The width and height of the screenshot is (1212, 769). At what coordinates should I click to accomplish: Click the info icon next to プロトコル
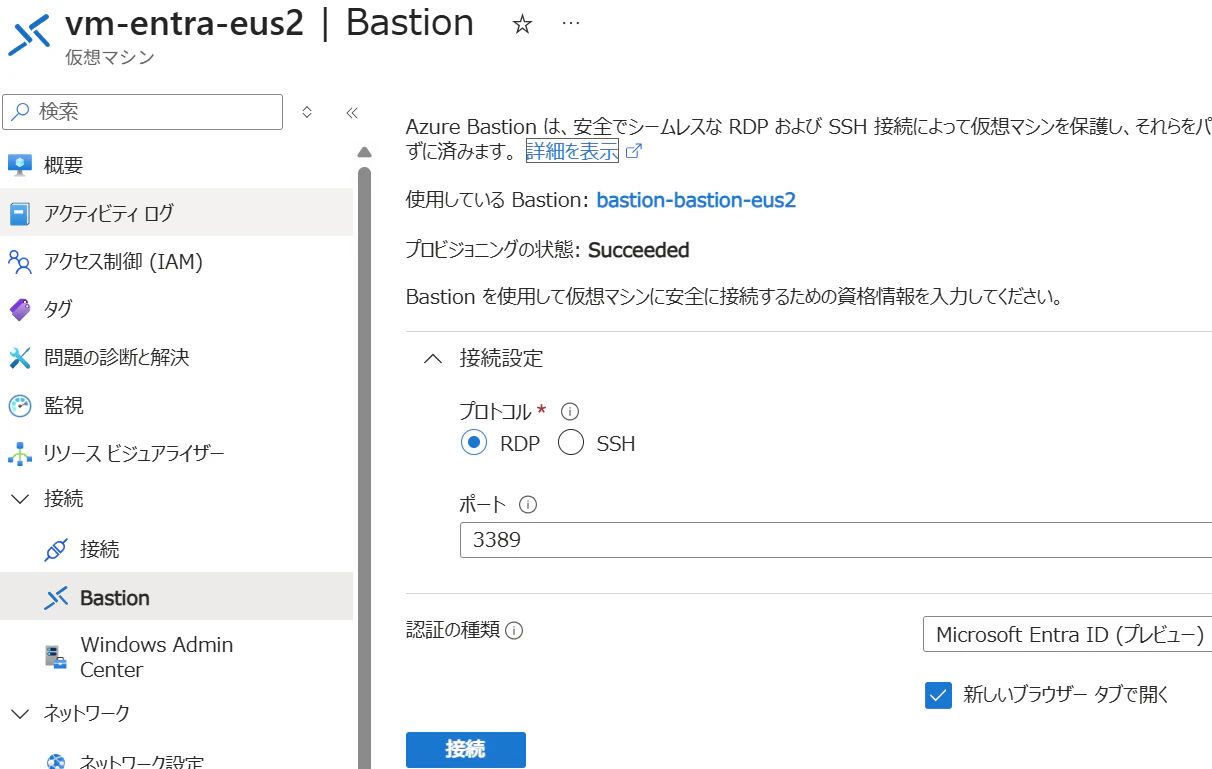pyautogui.click(x=570, y=411)
